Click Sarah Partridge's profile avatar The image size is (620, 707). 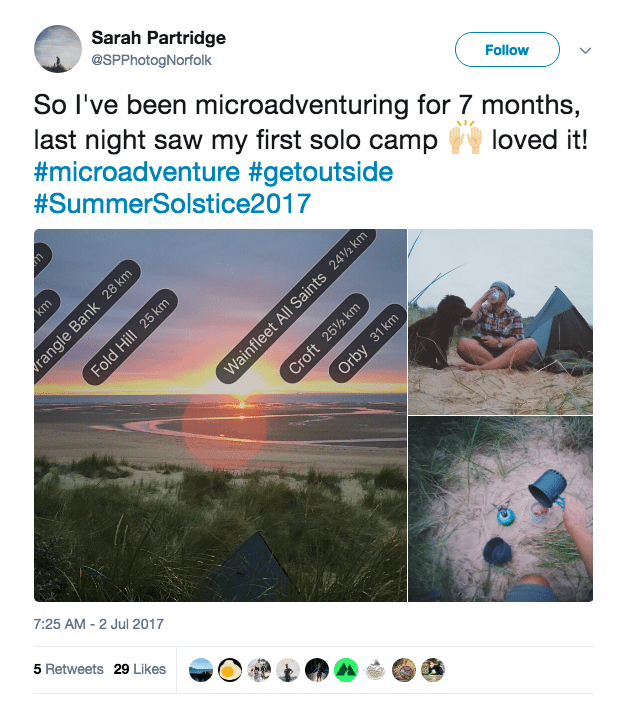(x=58, y=49)
